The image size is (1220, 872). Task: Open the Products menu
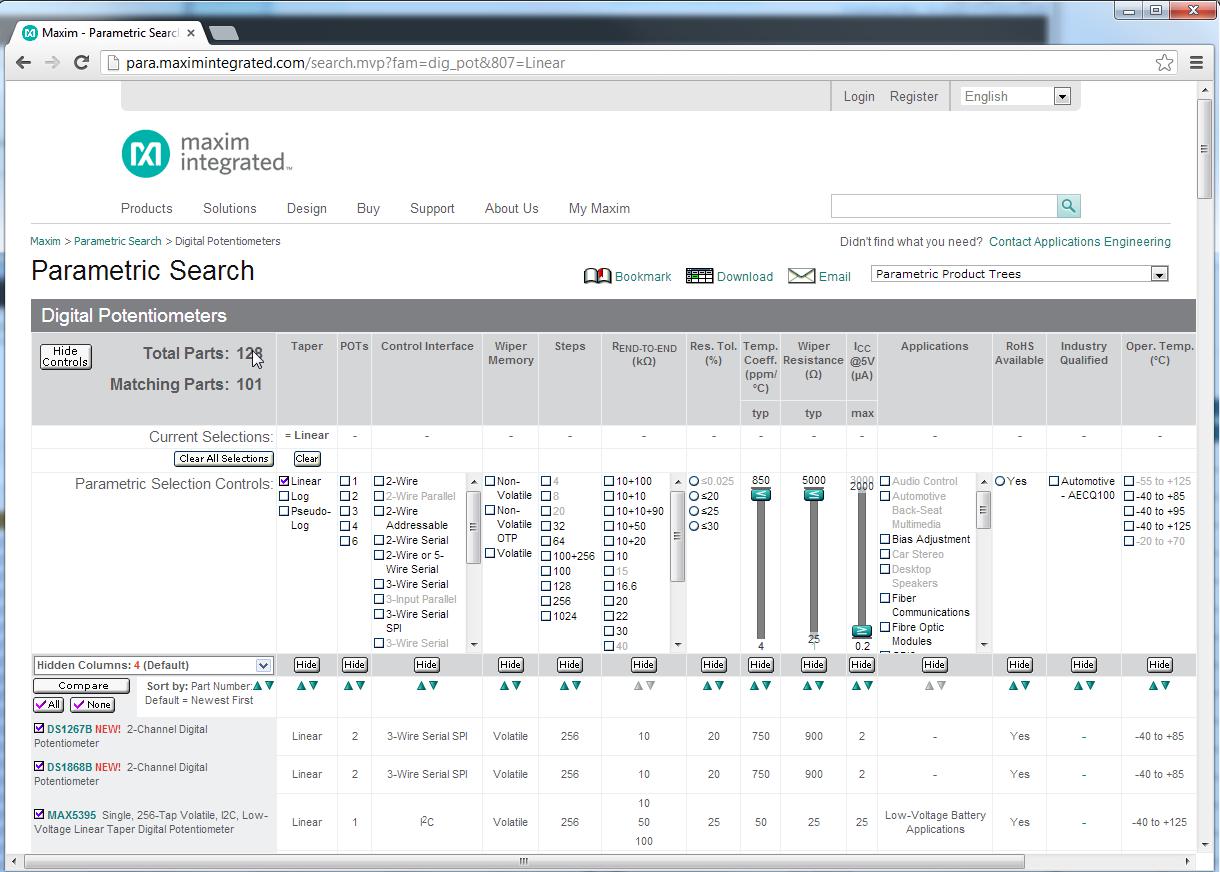click(x=146, y=208)
